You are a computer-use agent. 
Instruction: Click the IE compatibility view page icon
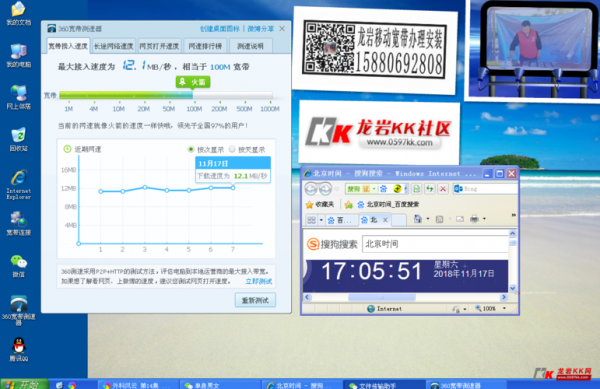(416, 189)
